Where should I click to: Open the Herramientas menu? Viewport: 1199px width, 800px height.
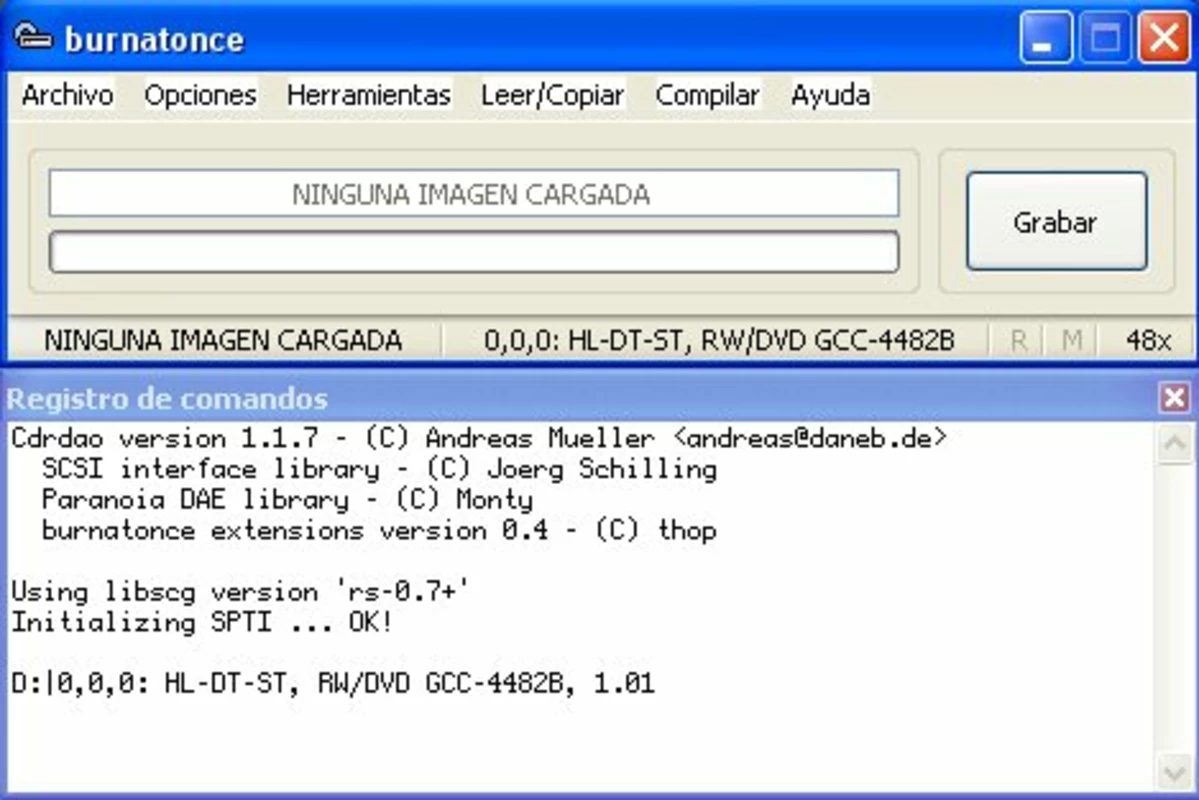pos(369,96)
